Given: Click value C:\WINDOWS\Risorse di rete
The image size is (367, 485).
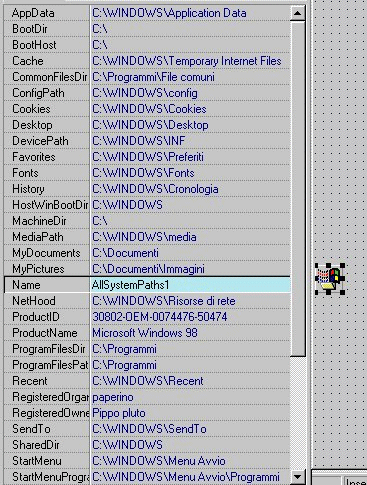Looking at the screenshot, I should 164,301.
